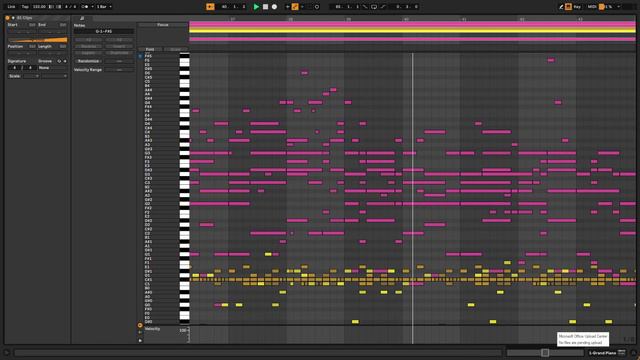Click the Velocity lane label

tap(152, 329)
